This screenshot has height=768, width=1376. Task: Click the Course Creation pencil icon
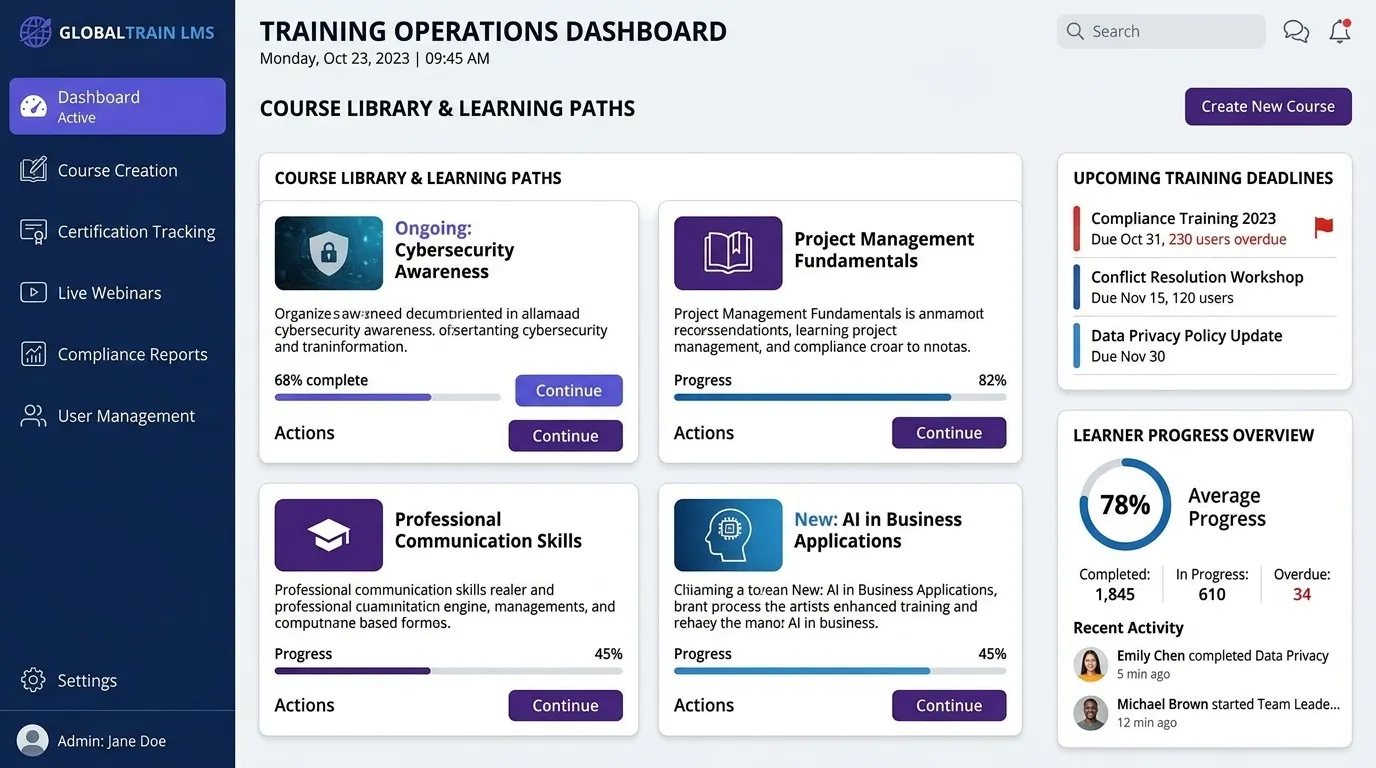tap(33, 170)
